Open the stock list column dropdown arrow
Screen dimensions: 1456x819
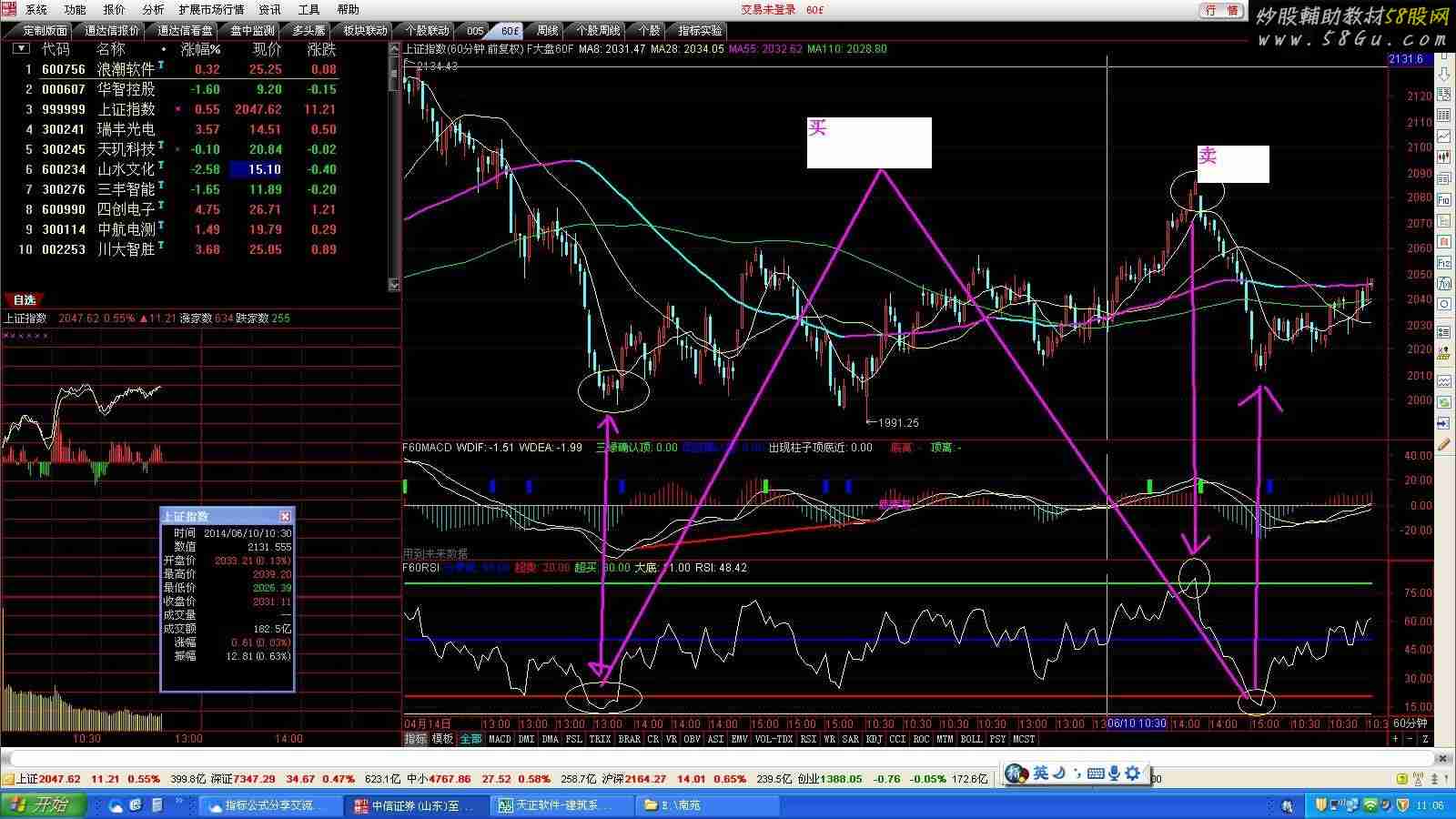(x=20, y=49)
